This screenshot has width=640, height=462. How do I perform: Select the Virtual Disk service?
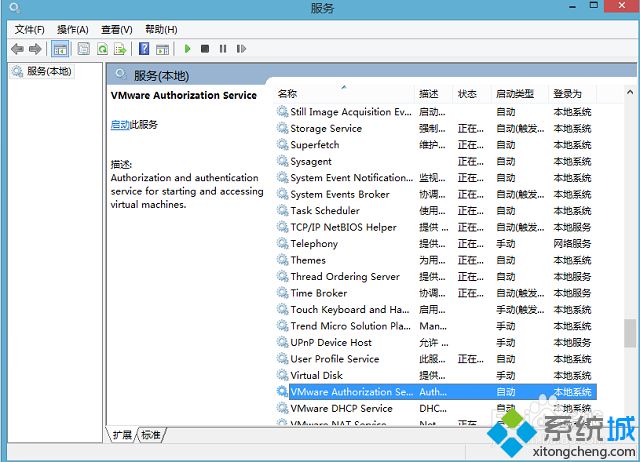[x=436, y=375]
